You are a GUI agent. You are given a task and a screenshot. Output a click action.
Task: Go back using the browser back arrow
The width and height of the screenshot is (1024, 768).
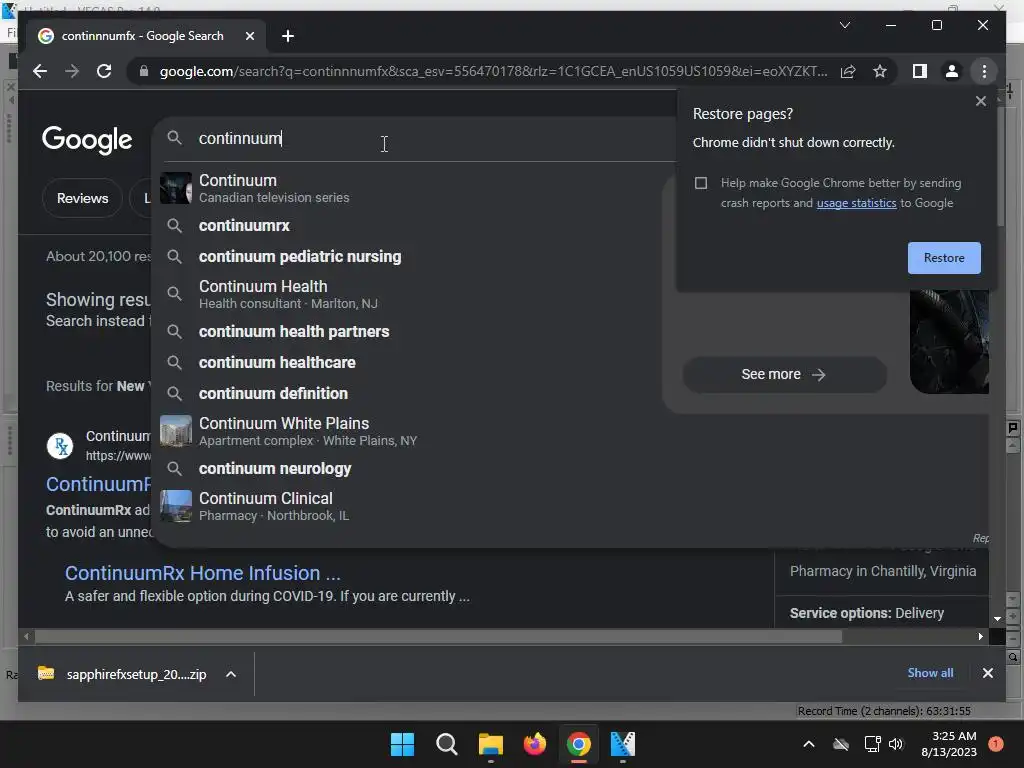[40, 71]
